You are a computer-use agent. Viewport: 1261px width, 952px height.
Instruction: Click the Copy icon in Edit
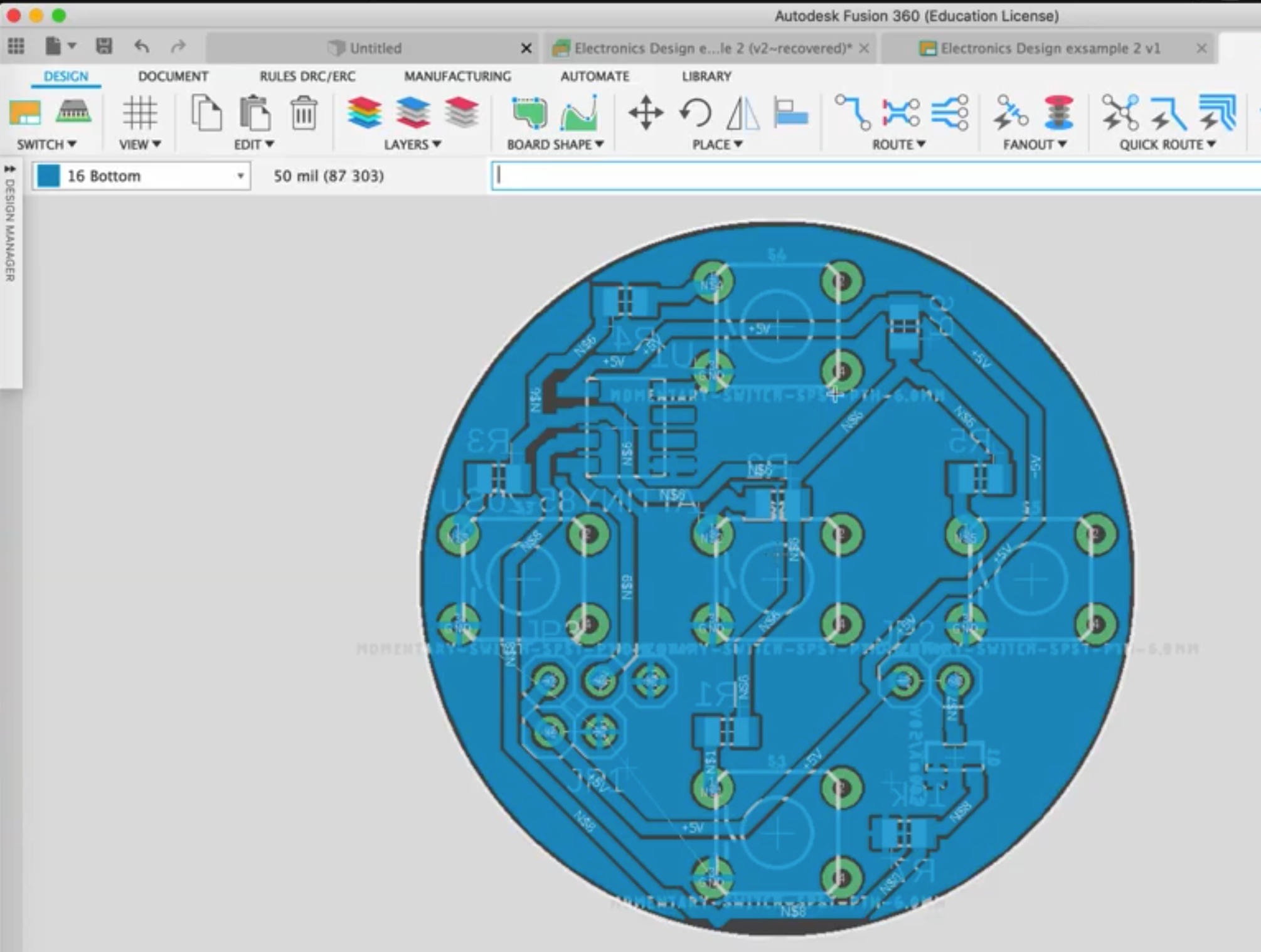(x=206, y=113)
